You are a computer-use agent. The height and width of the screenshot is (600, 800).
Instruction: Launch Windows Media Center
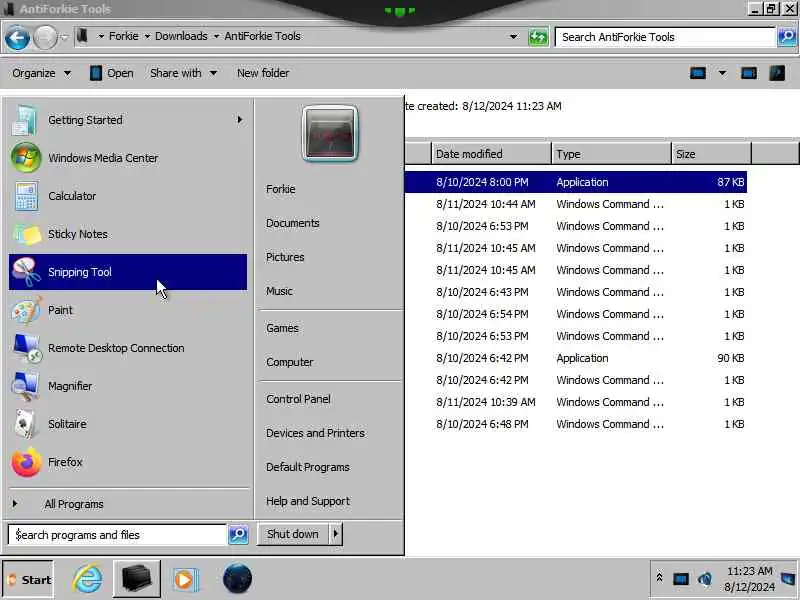(x=128, y=158)
